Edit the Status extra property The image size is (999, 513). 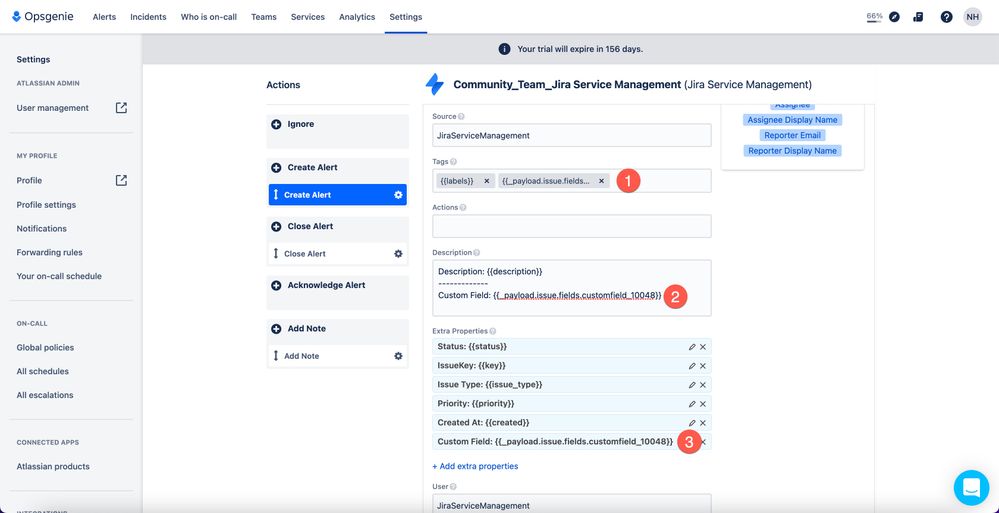pyautogui.click(x=692, y=347)
